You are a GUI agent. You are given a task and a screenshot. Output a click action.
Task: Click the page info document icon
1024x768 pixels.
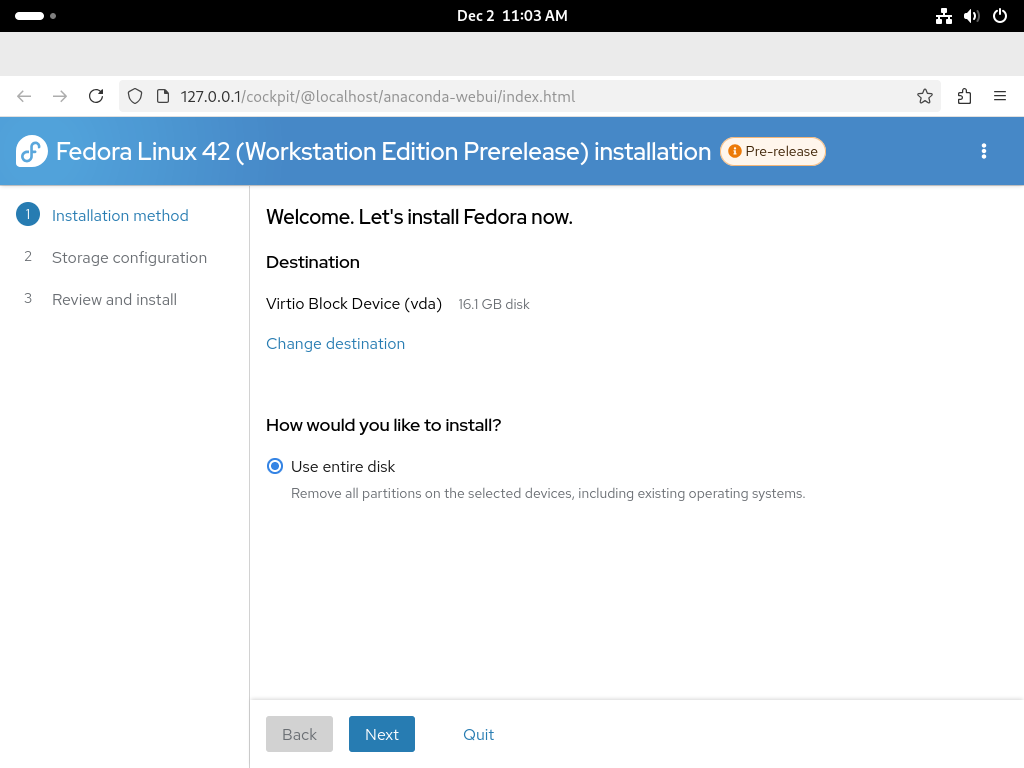(x=163, y=97)
